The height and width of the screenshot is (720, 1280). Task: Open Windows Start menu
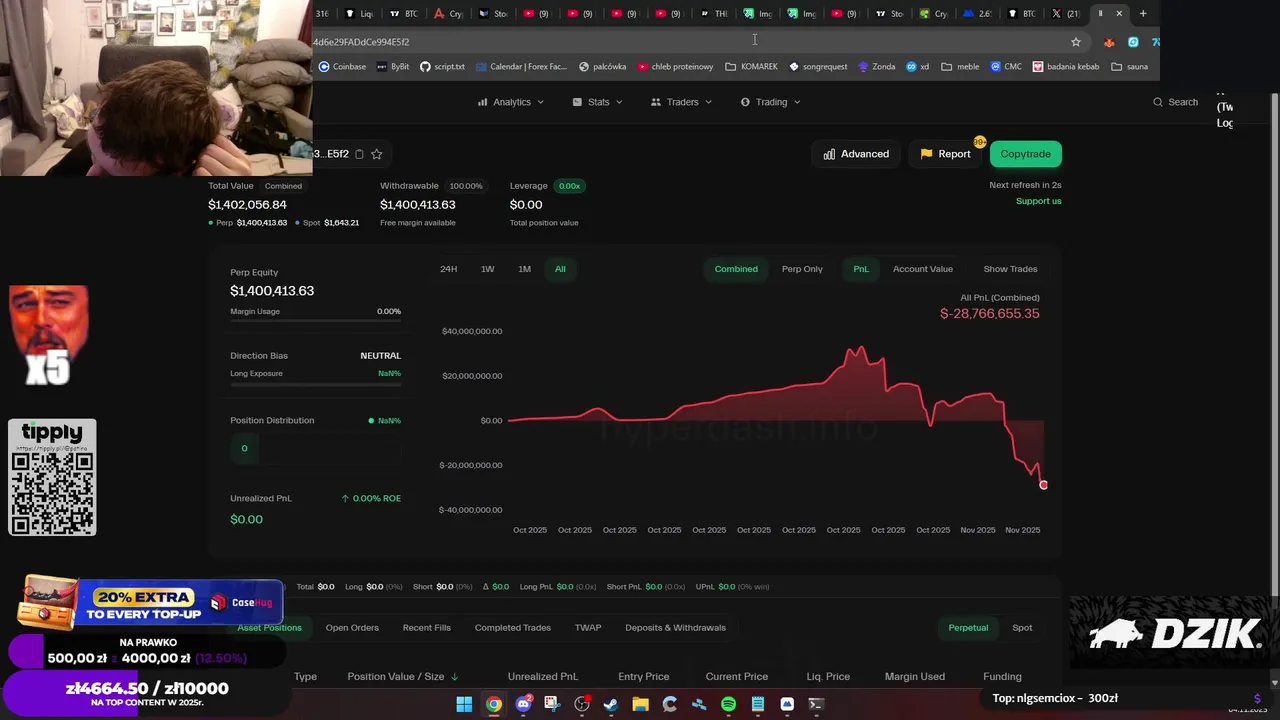[x=464, y=704]
